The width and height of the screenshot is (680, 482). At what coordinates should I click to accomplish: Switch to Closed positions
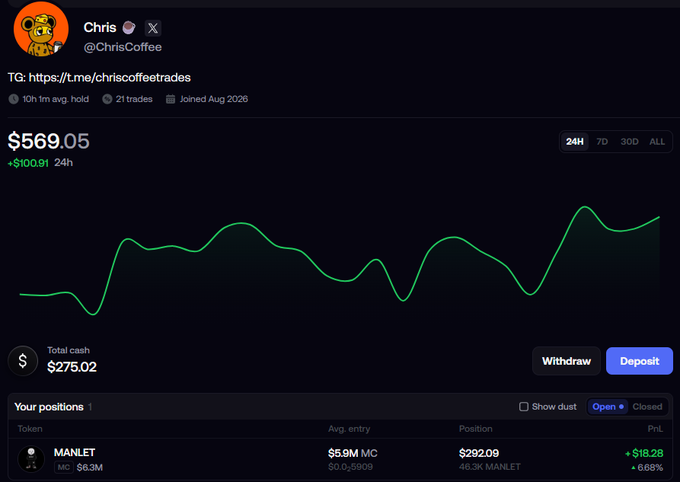tap(647, 407)
